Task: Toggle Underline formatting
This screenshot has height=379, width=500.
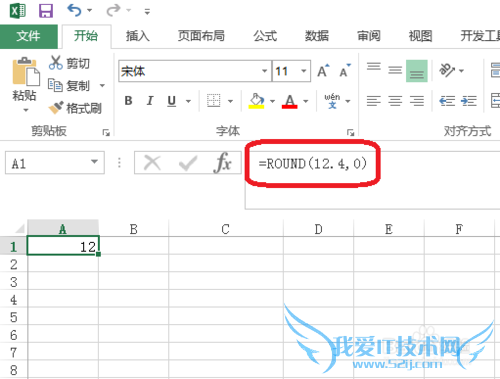Action: point(171,101)
